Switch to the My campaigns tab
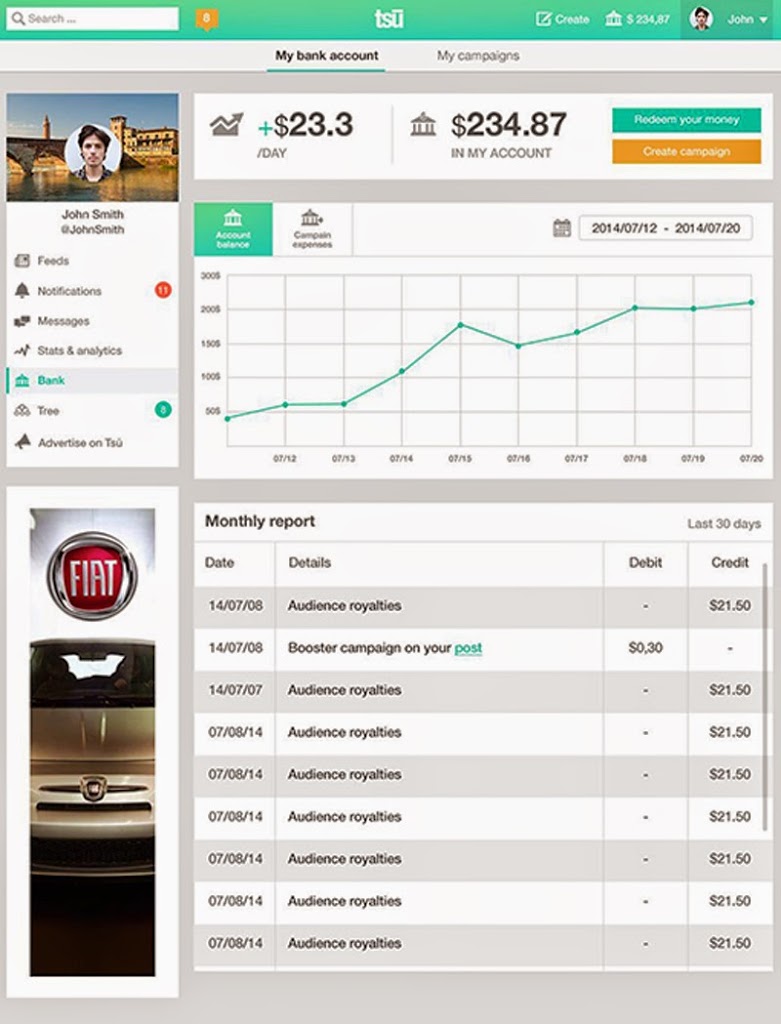781x1024 pixels. click(x=478, y=56)
